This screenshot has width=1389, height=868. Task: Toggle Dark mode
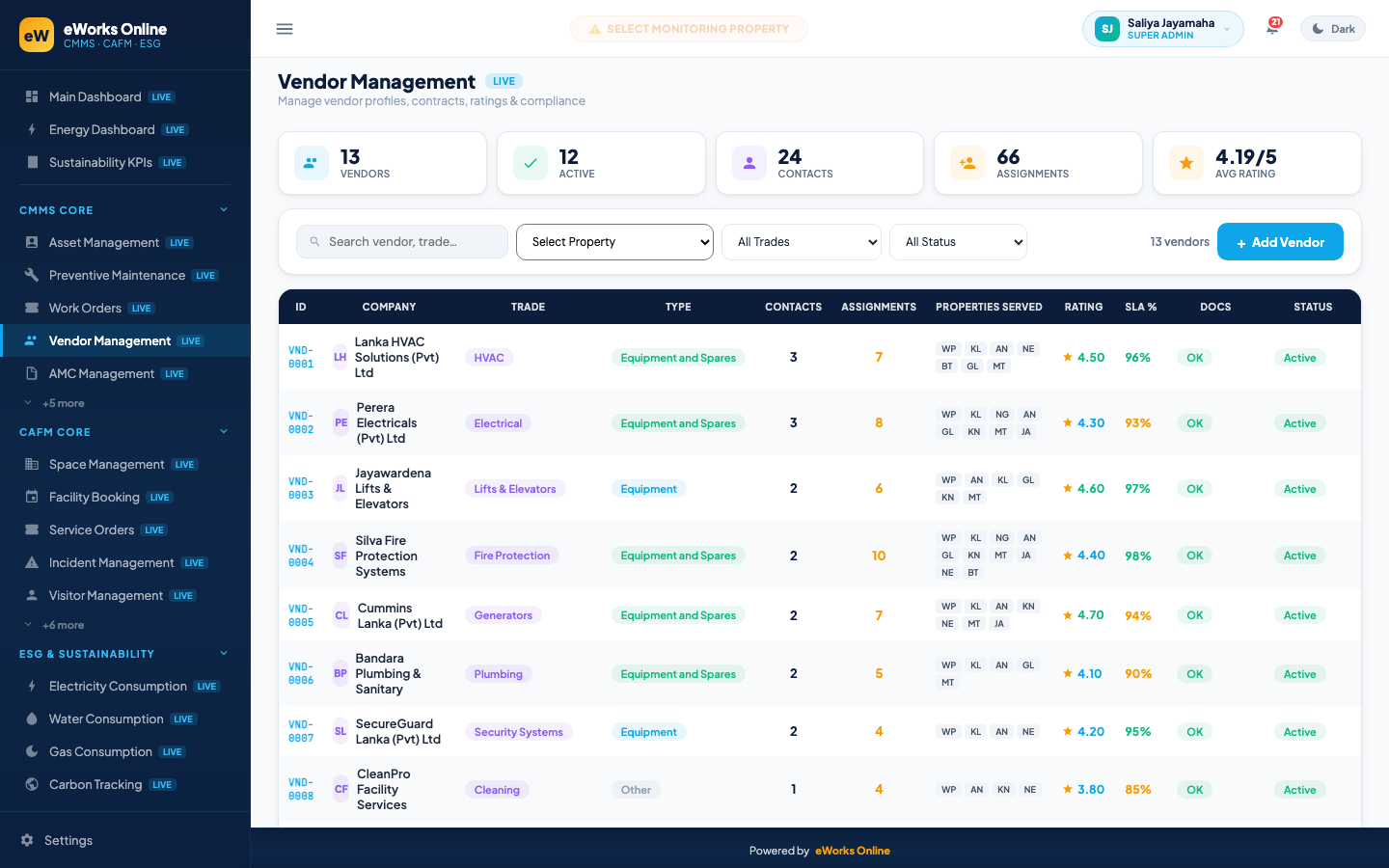point(1333,29)
